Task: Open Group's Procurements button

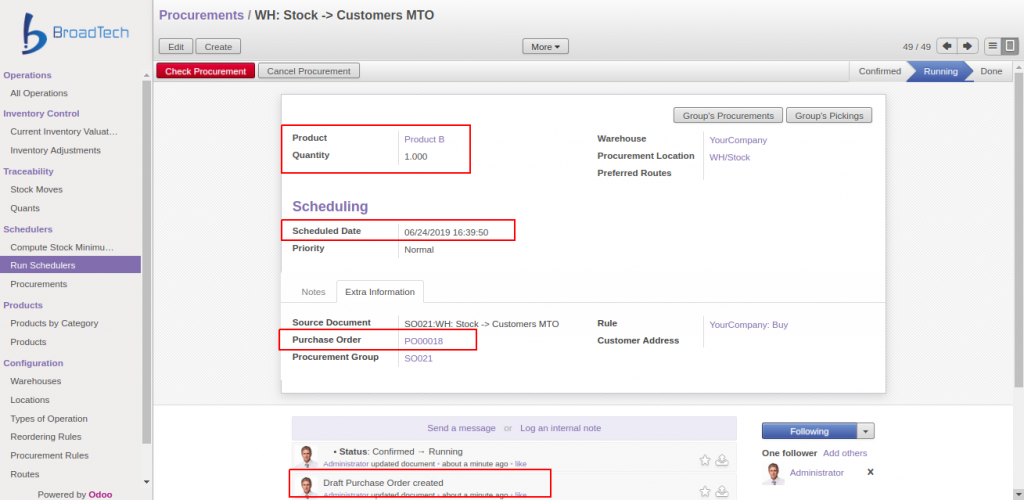Action: (x=728, y=116)
